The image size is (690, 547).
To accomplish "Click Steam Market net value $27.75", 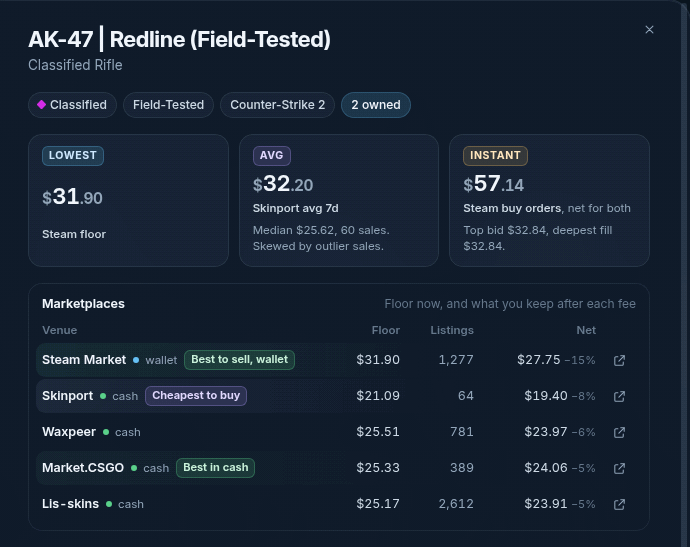I will pyautogui.click(x=539, y=360).
